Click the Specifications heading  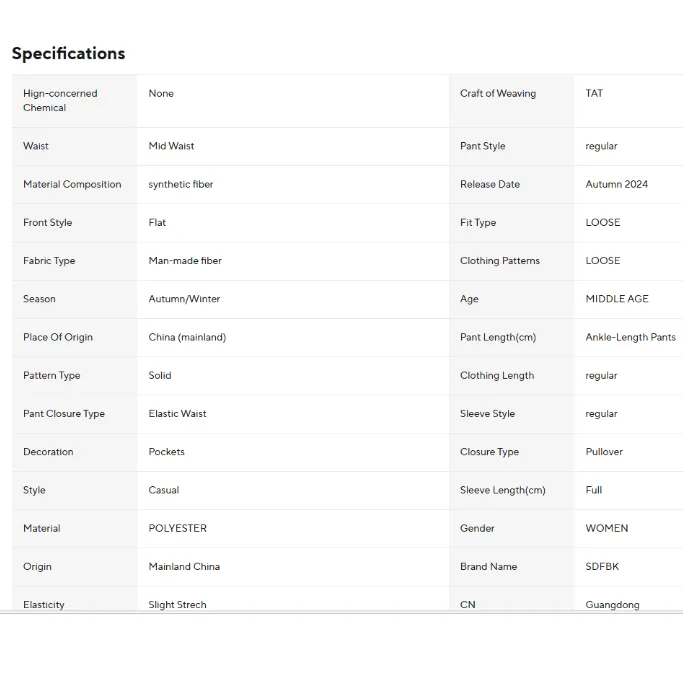[68, 54]
